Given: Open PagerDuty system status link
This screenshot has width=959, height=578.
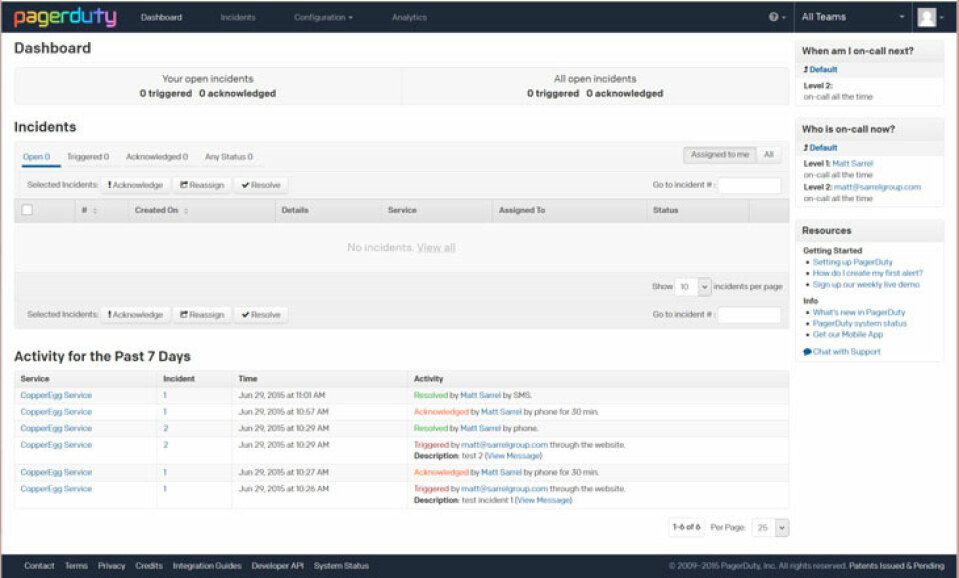Looking at the screenshot, I should point(860,324).
